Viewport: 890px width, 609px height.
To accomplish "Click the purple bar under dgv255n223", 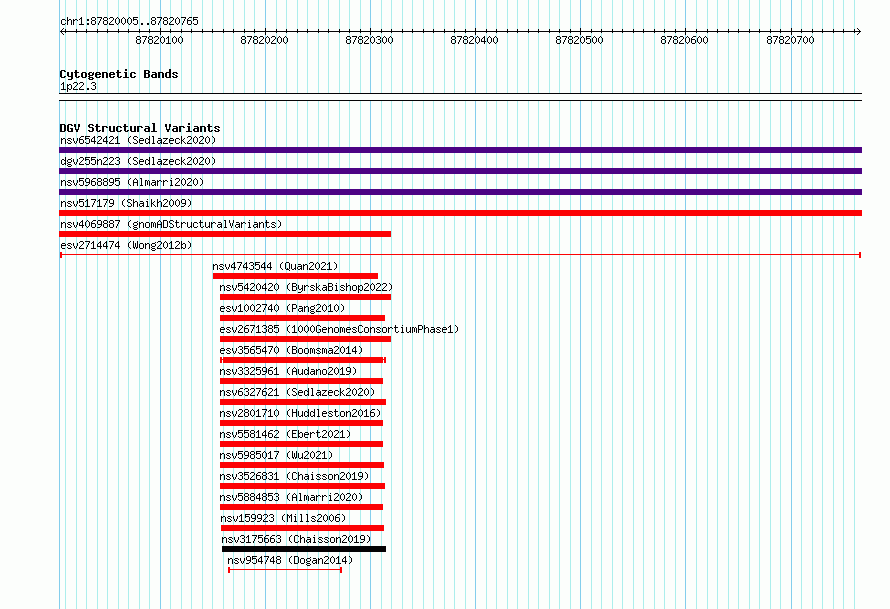I will [x=460, y=171].
